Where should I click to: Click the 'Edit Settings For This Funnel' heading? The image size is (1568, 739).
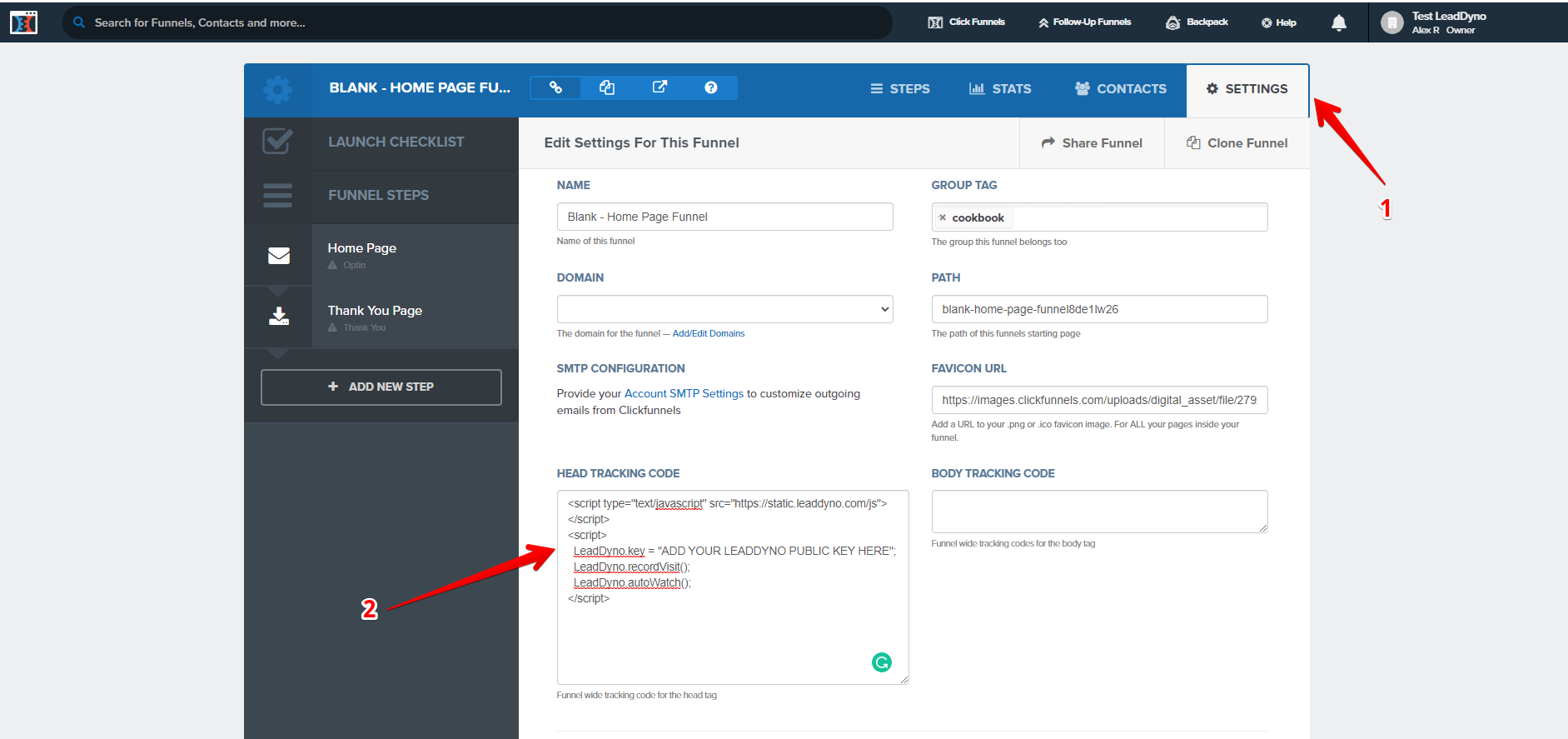[x=641, y=142]
